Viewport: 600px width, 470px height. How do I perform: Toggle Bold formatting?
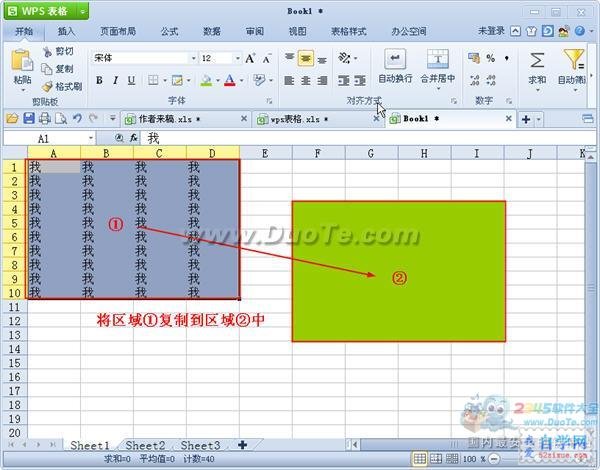click(99, 80)
